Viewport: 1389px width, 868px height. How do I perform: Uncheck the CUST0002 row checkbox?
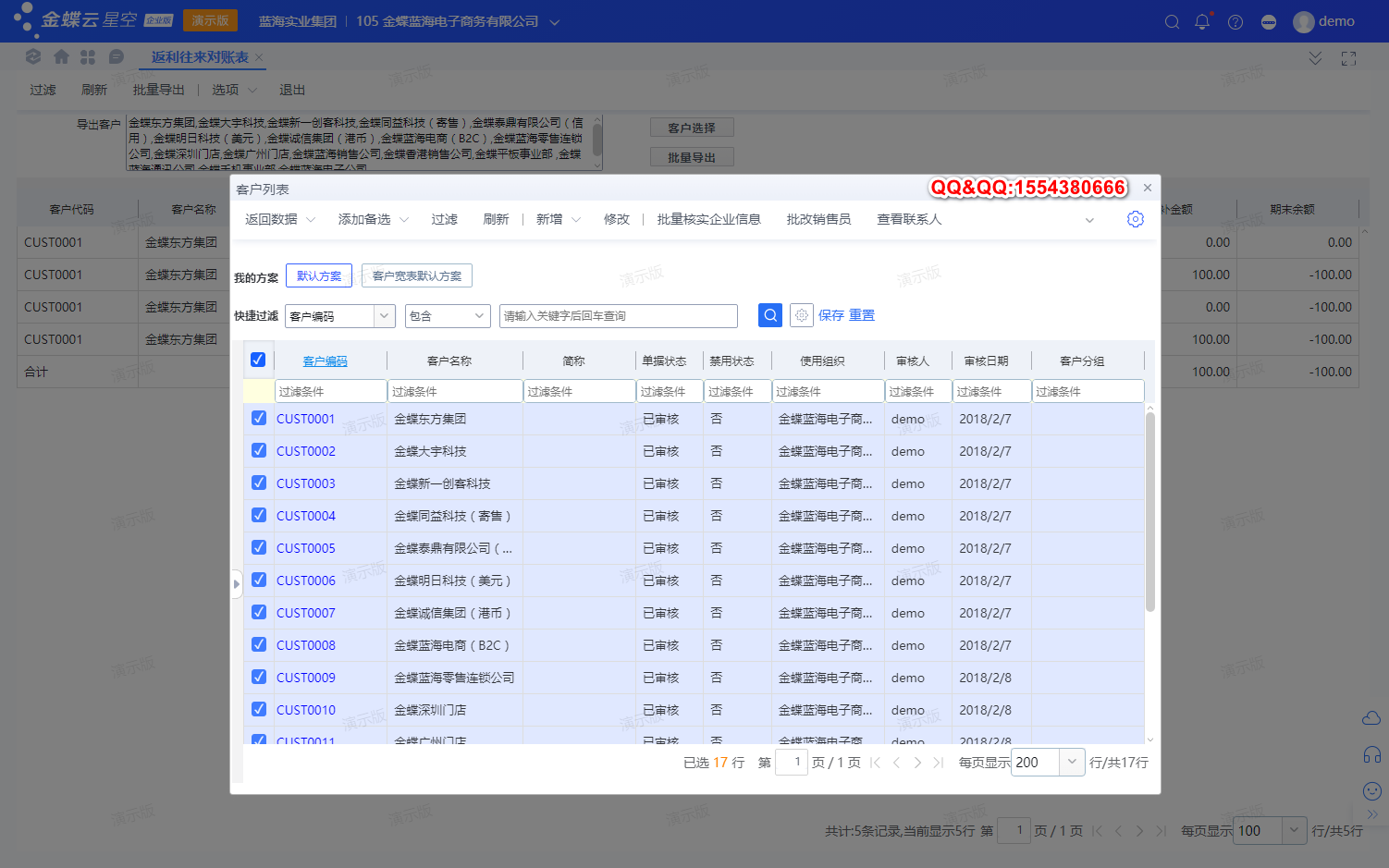point(259,450)
